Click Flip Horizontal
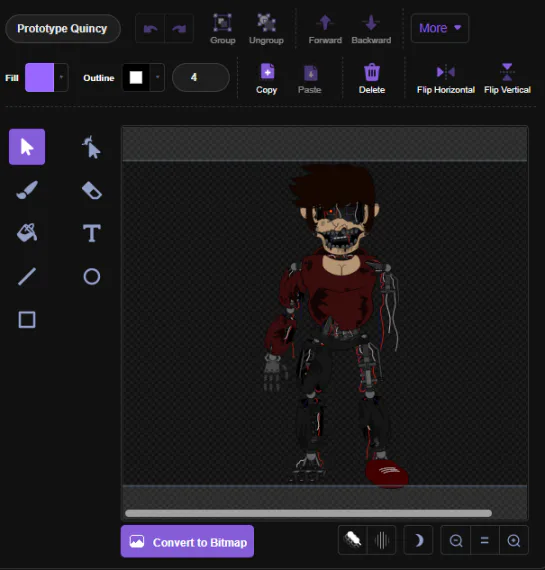 [x=446, y=79]
